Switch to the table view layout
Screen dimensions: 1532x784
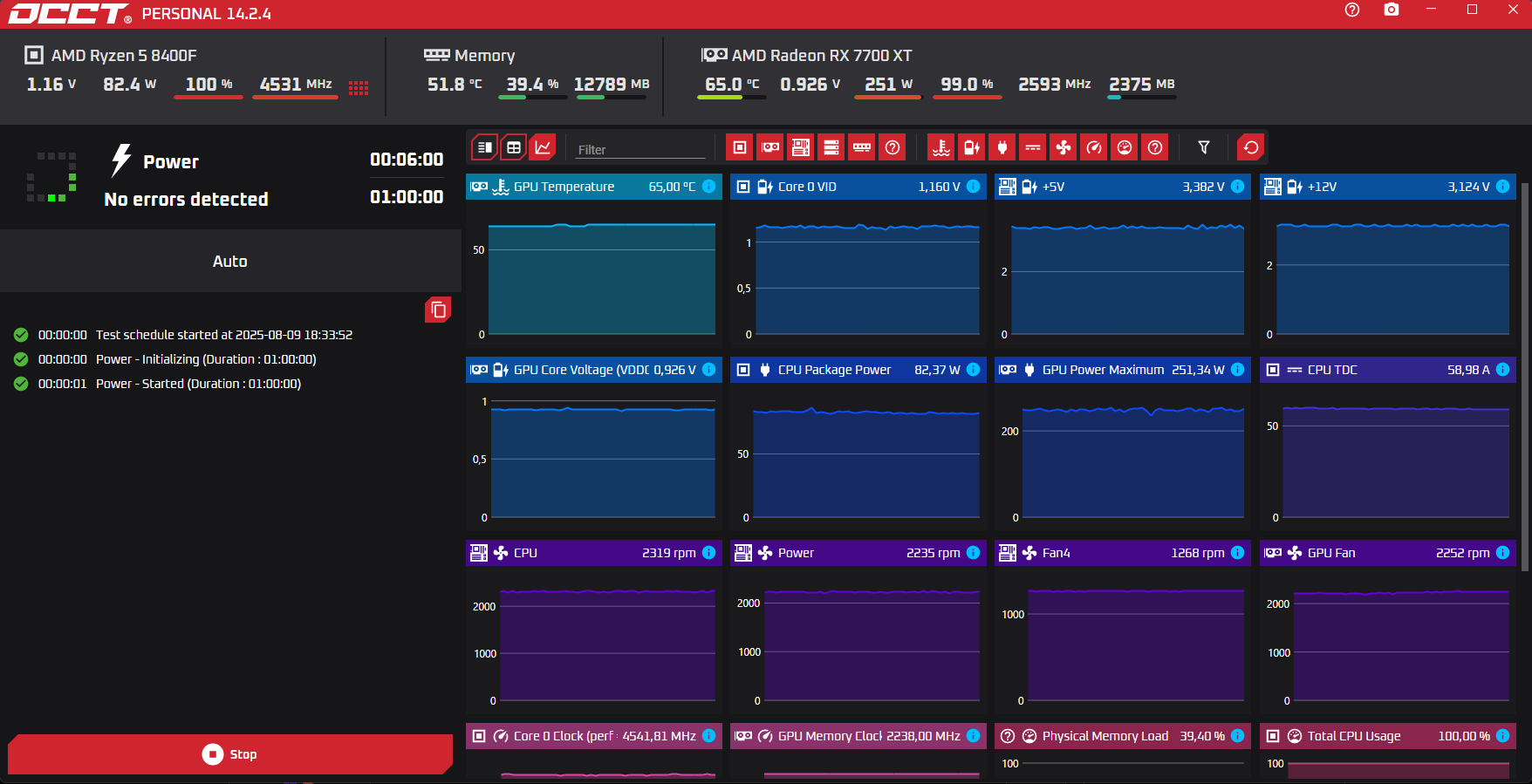click(x=514, y=147)
